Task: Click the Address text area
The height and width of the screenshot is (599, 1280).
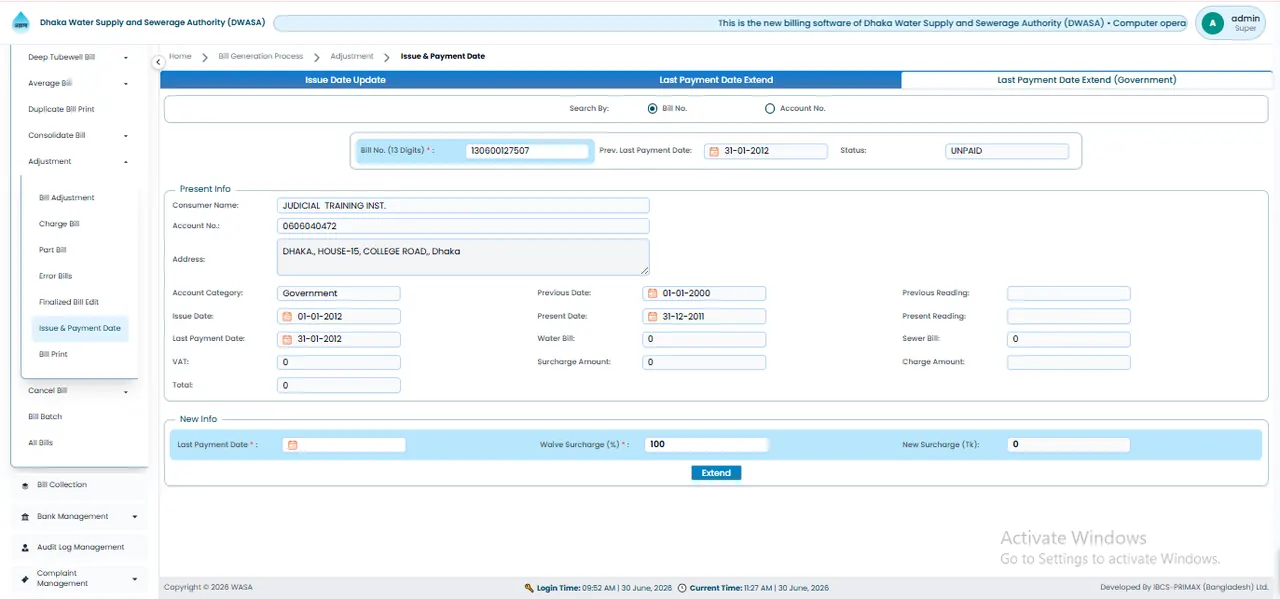Action: pos(464,257)
